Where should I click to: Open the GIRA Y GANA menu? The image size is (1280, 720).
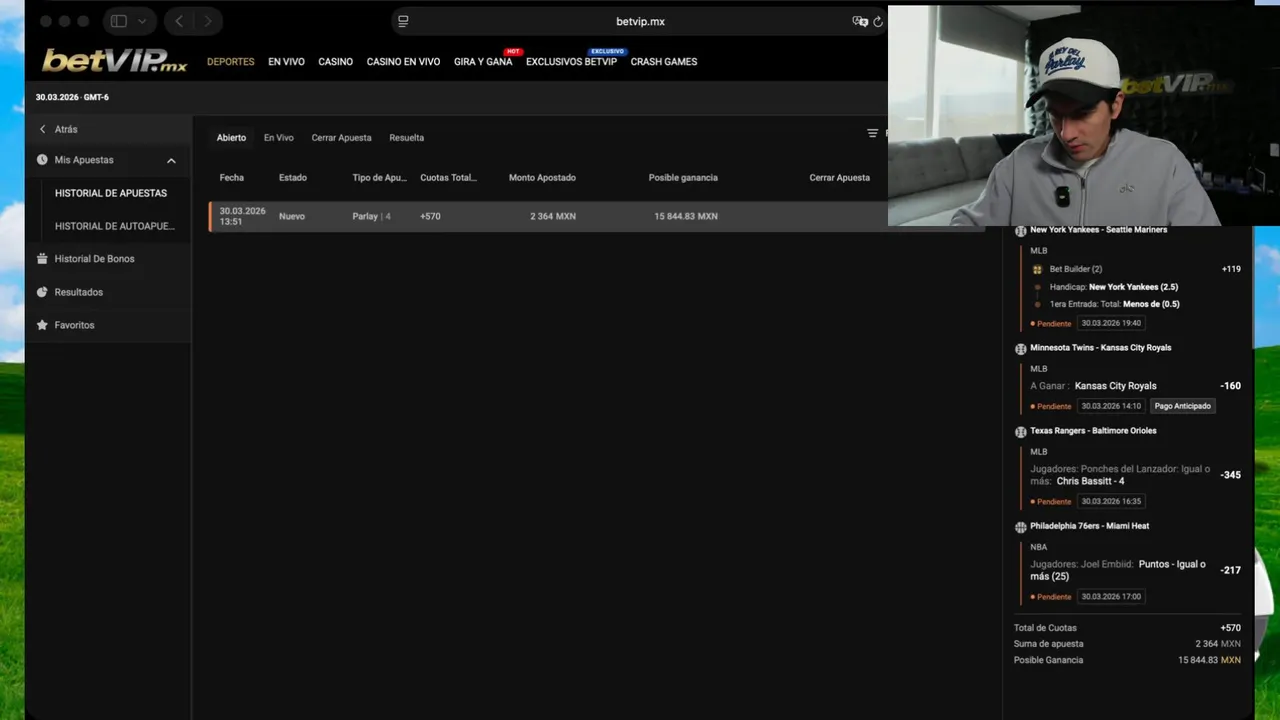coord(483,62)
